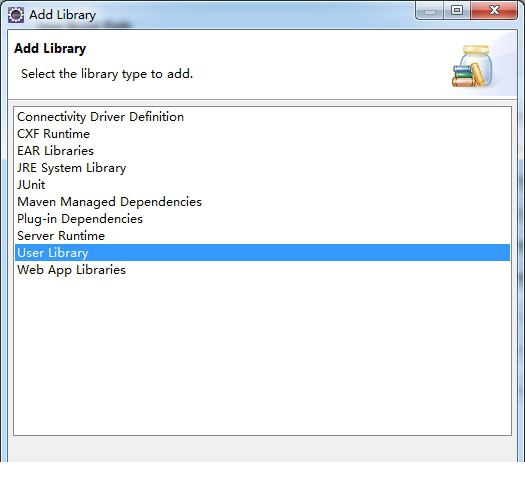
Task: Click empty area of the library list
Action: (262, 356)
